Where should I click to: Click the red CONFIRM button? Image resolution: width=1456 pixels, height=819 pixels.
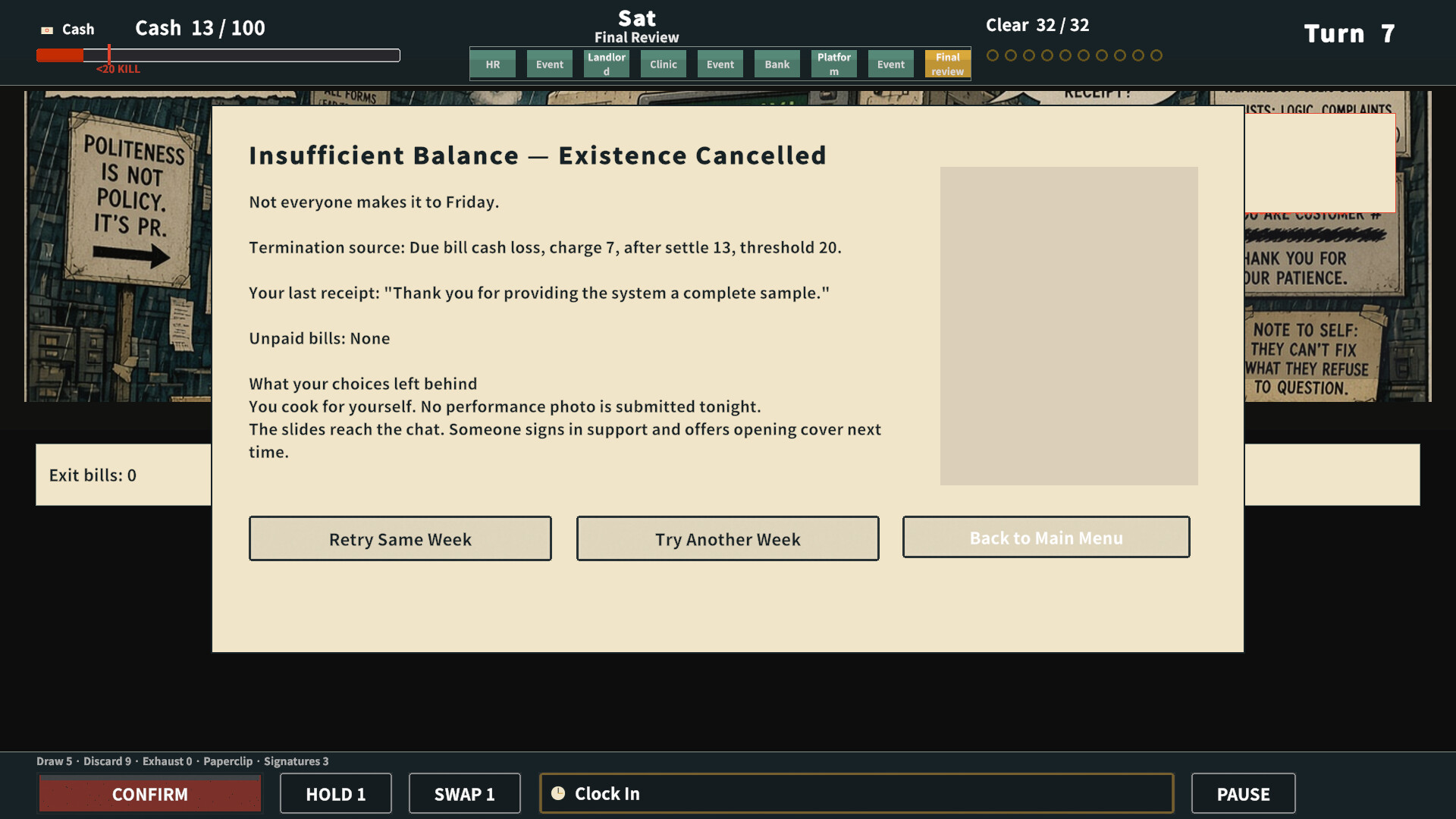[x=150, y=793]
